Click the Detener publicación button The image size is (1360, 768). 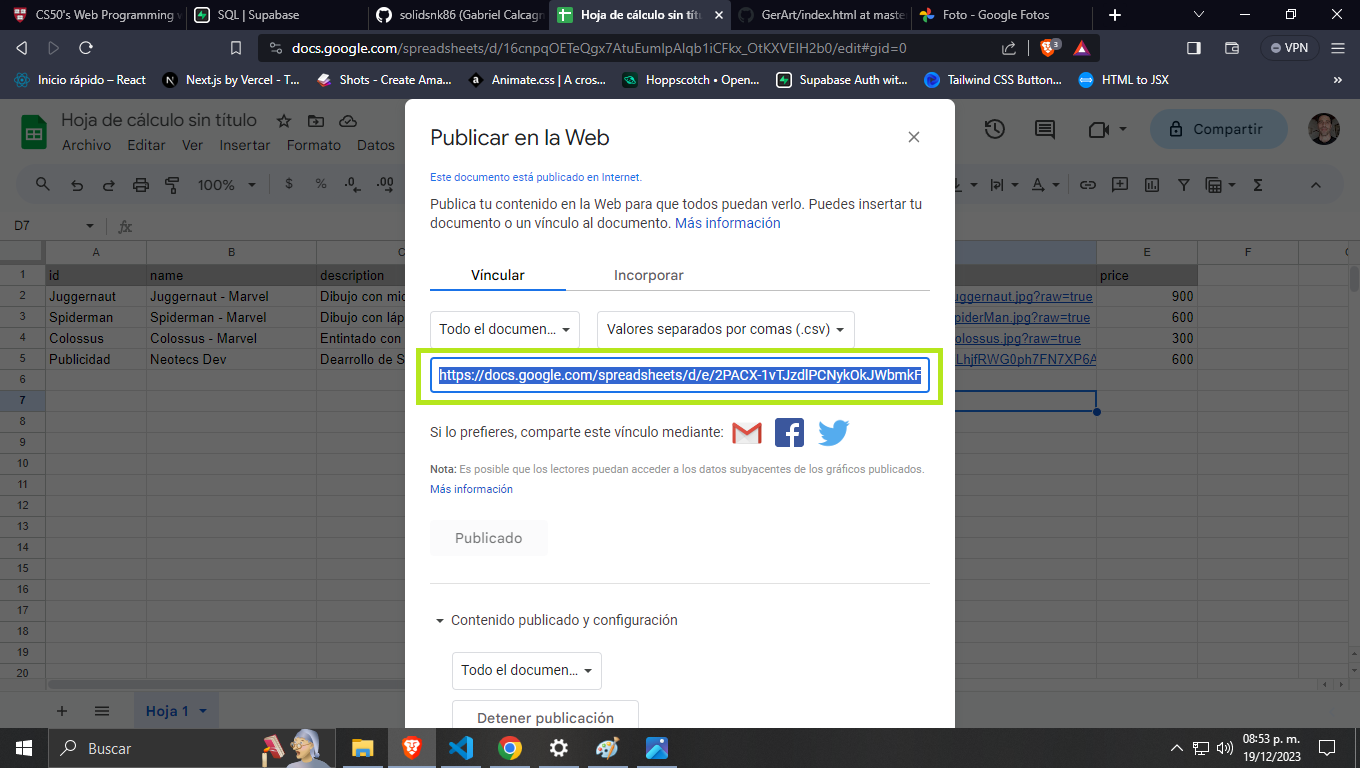coord(545,713)
